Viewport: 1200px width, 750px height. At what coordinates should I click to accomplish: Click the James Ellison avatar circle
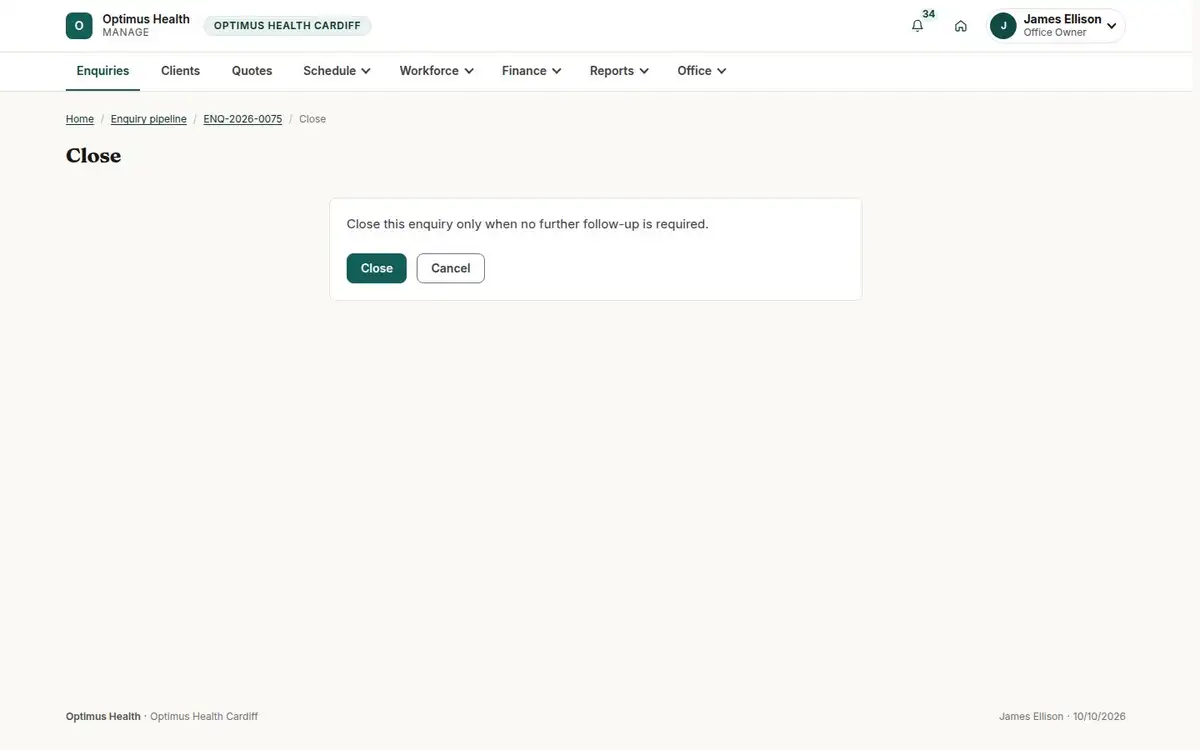pyautogui.click(x=1003, y=26)
